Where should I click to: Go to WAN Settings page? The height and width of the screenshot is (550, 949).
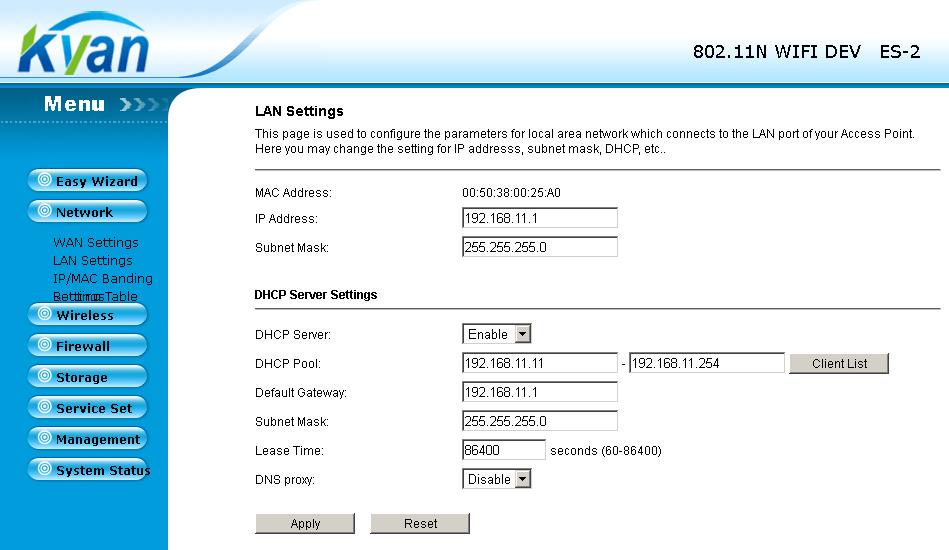96,243
